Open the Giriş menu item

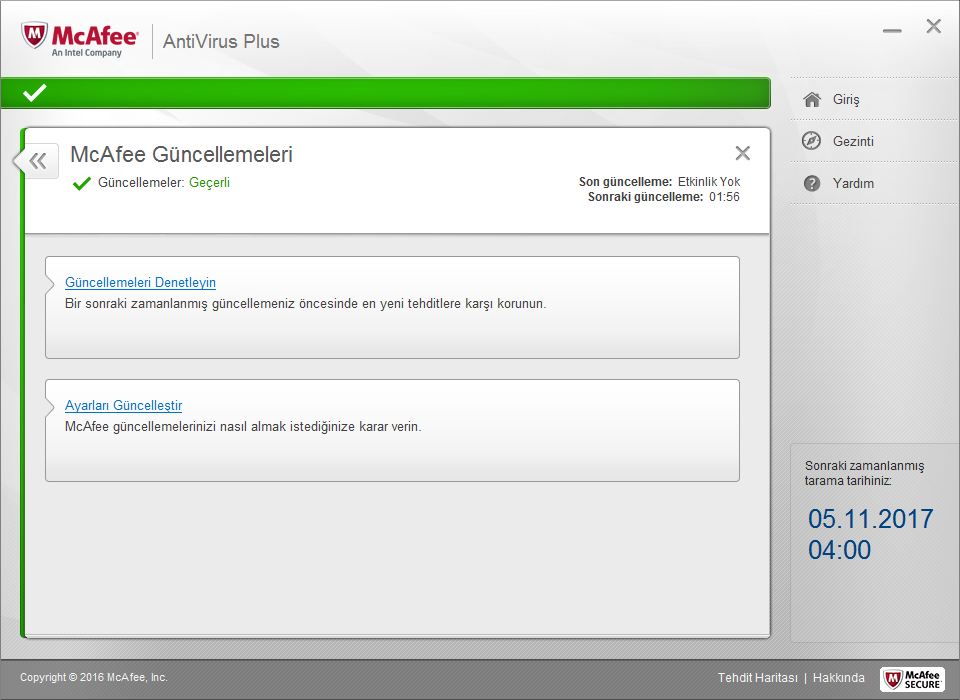[x=846, y=99]
